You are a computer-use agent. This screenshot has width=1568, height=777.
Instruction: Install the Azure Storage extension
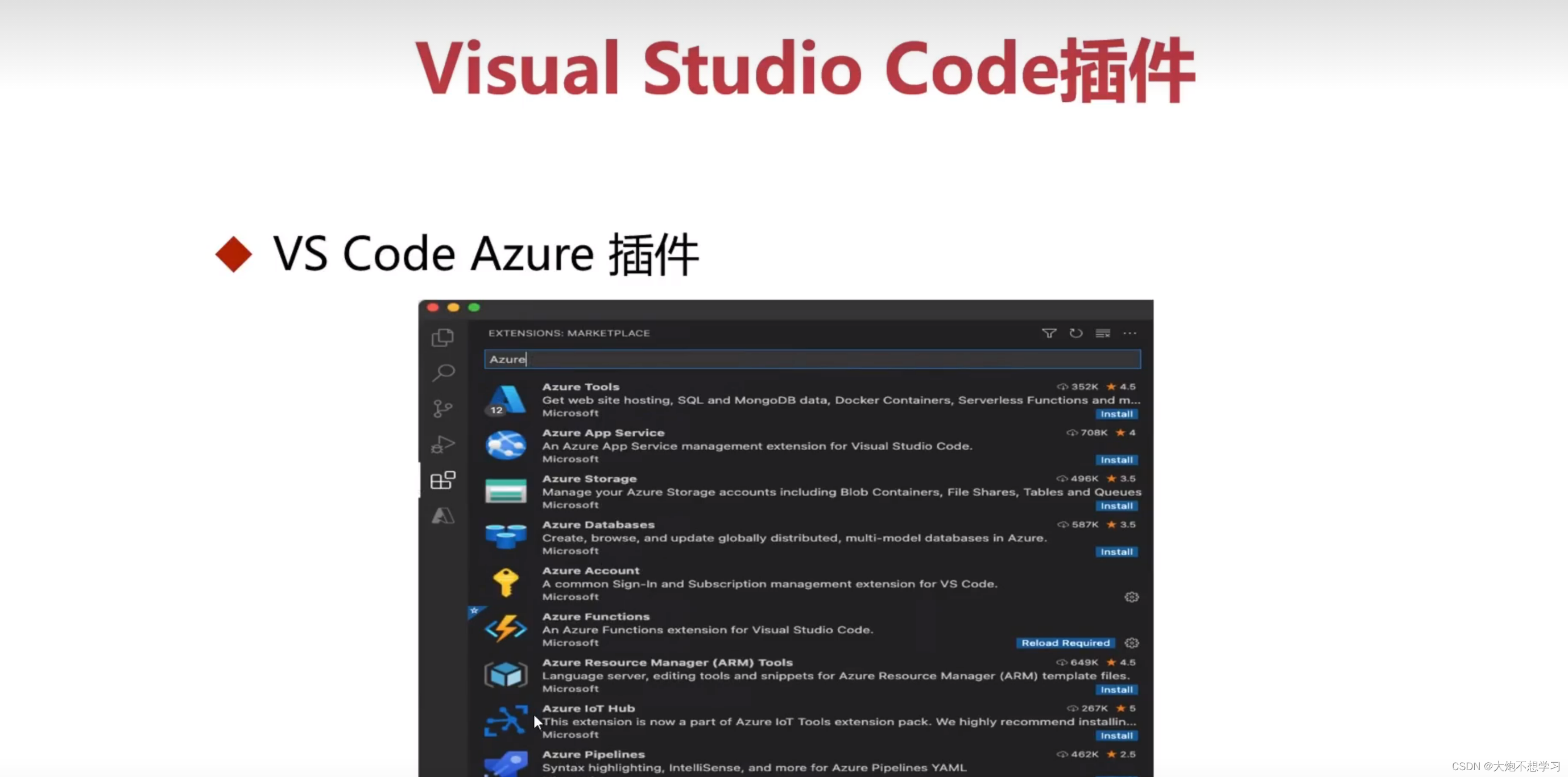[1116, 506]
